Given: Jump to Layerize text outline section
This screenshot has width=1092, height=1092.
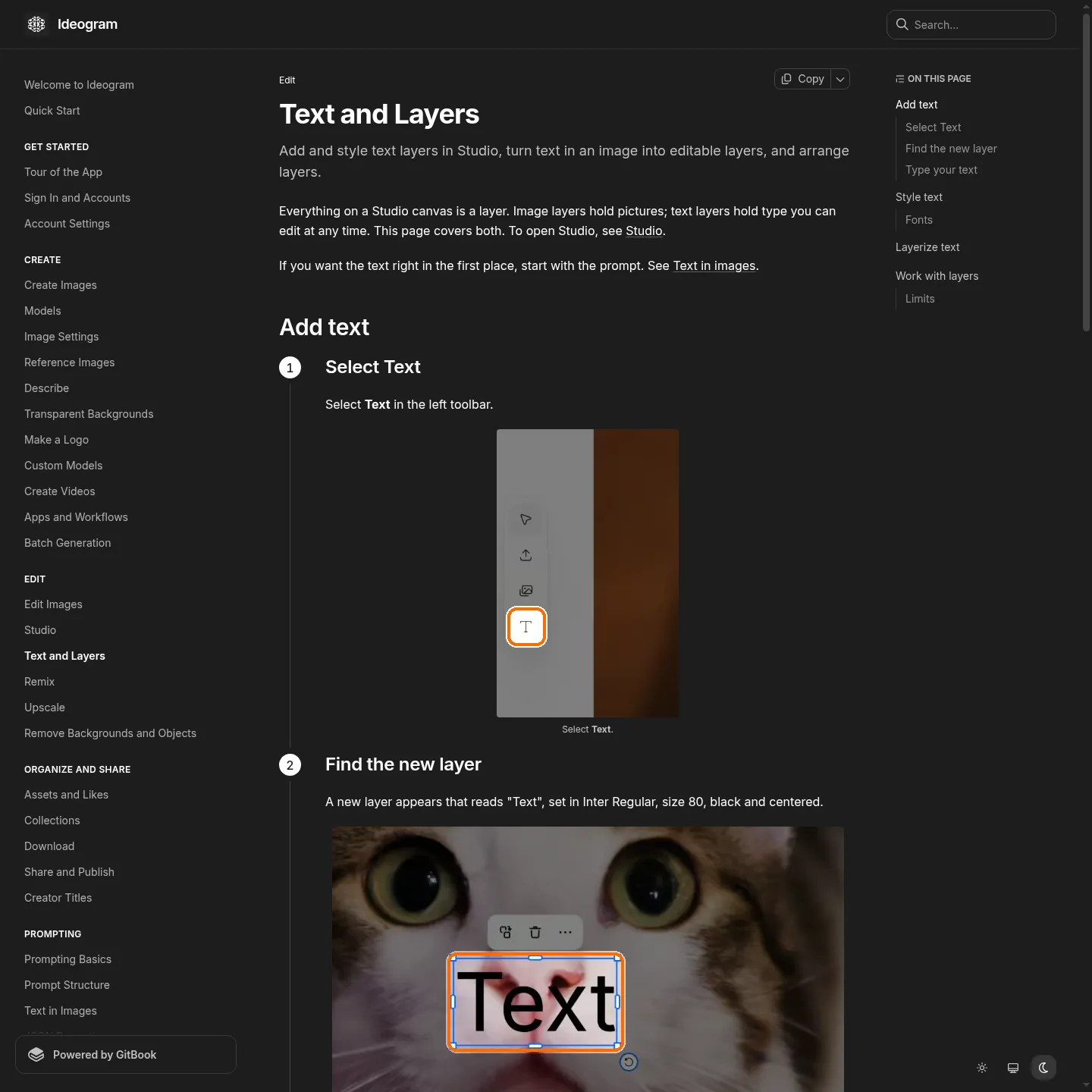Looking at the screenshot, I should pyautogui.click(x=927, y=247).
